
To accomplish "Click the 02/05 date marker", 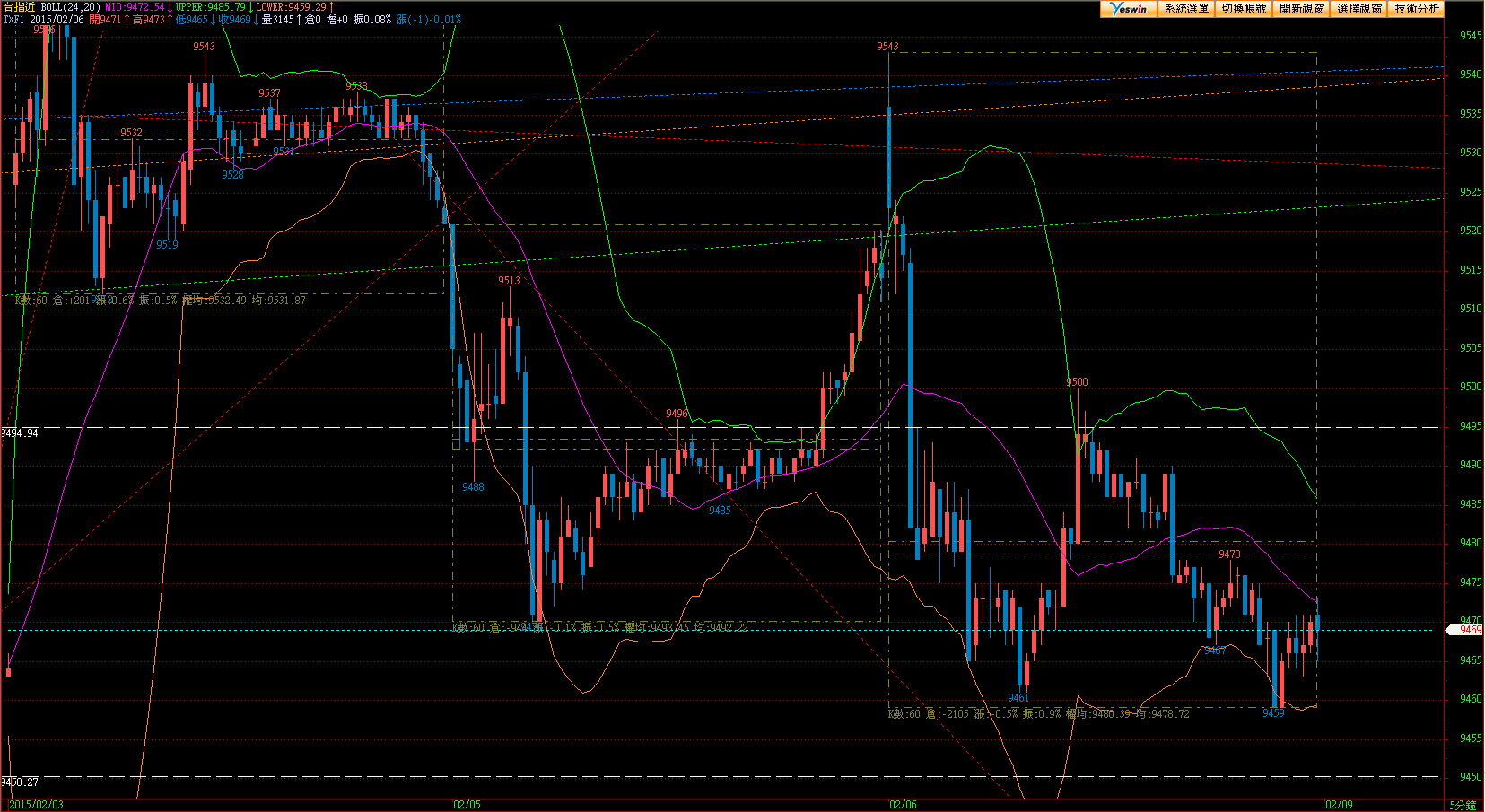I will point(467,805).
